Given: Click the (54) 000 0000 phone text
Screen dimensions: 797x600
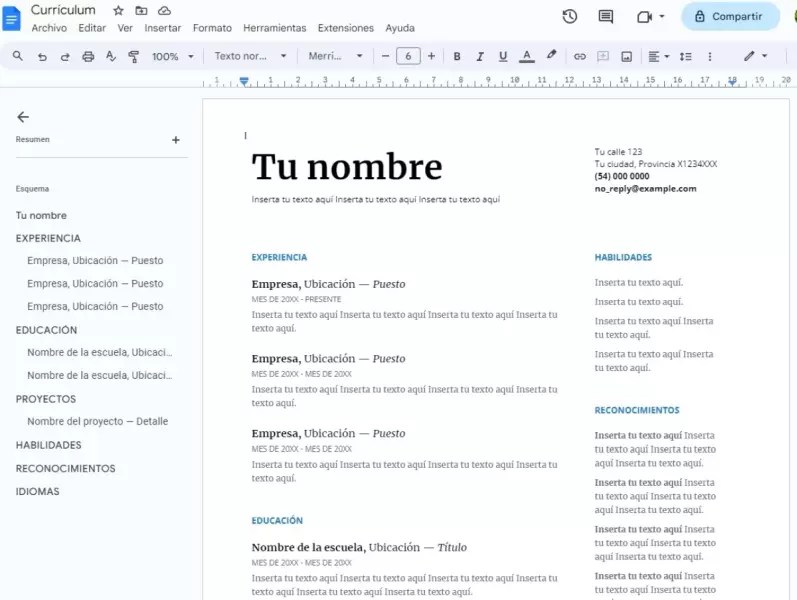Looking at the screenshot, I should tap(622, 176).
